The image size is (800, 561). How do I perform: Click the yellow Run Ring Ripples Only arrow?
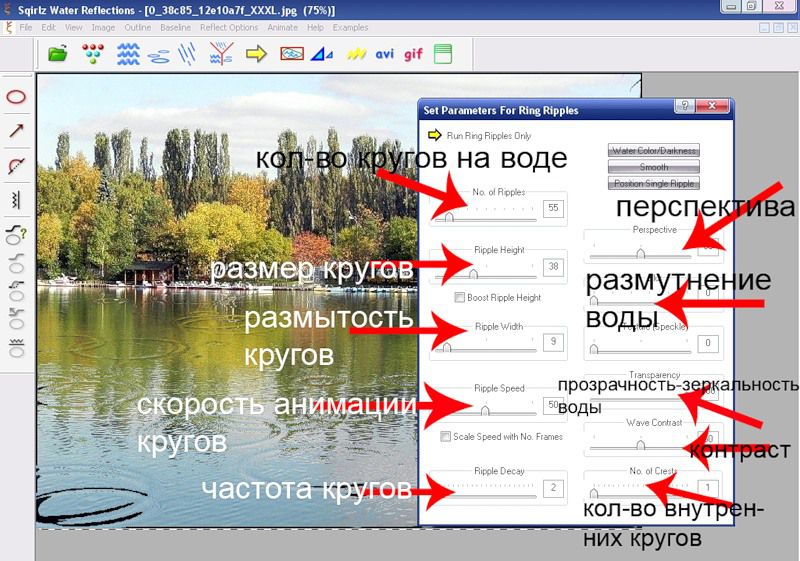[x=435, y=135]
